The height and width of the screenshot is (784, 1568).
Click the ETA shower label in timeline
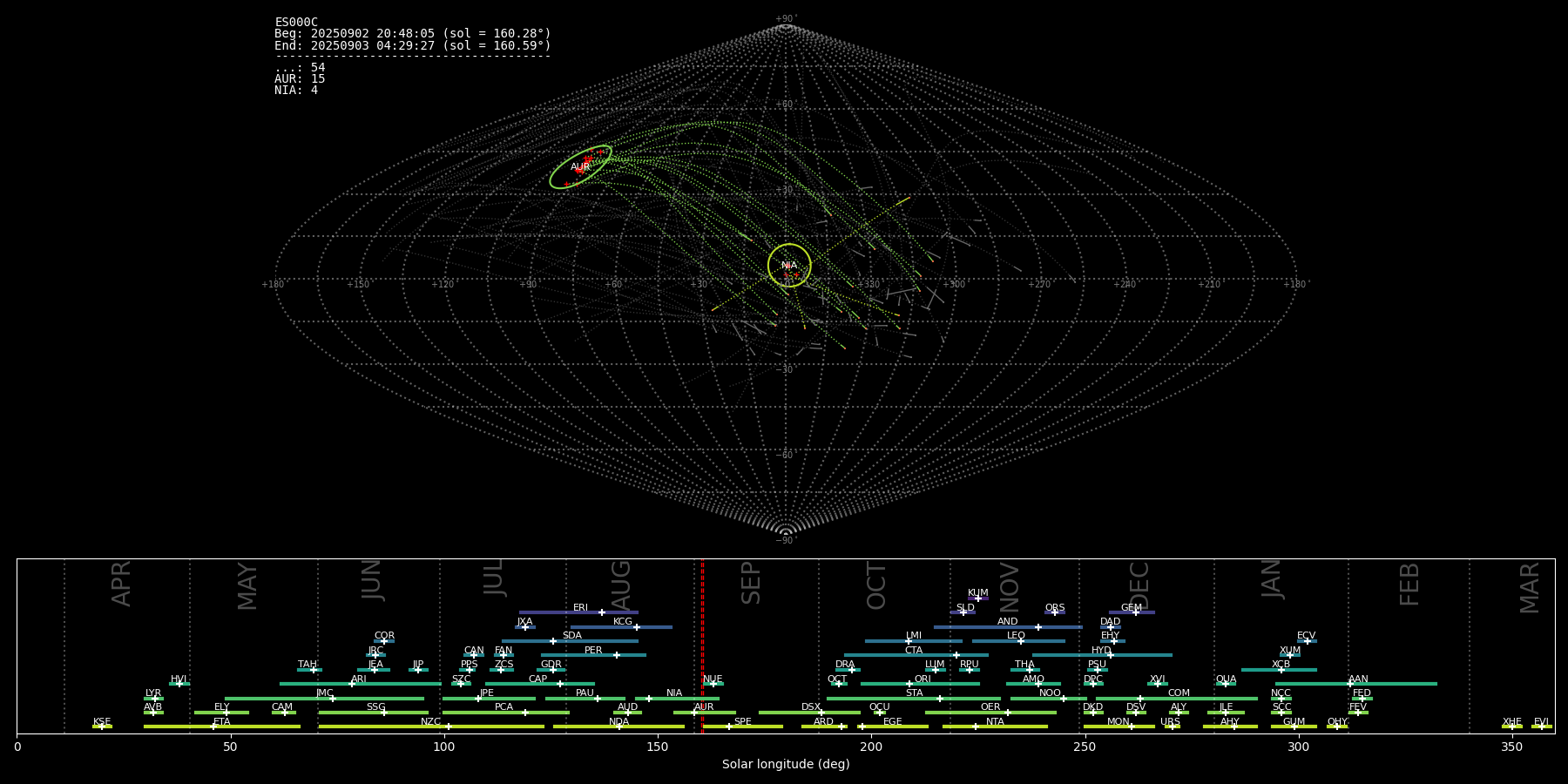222,722
